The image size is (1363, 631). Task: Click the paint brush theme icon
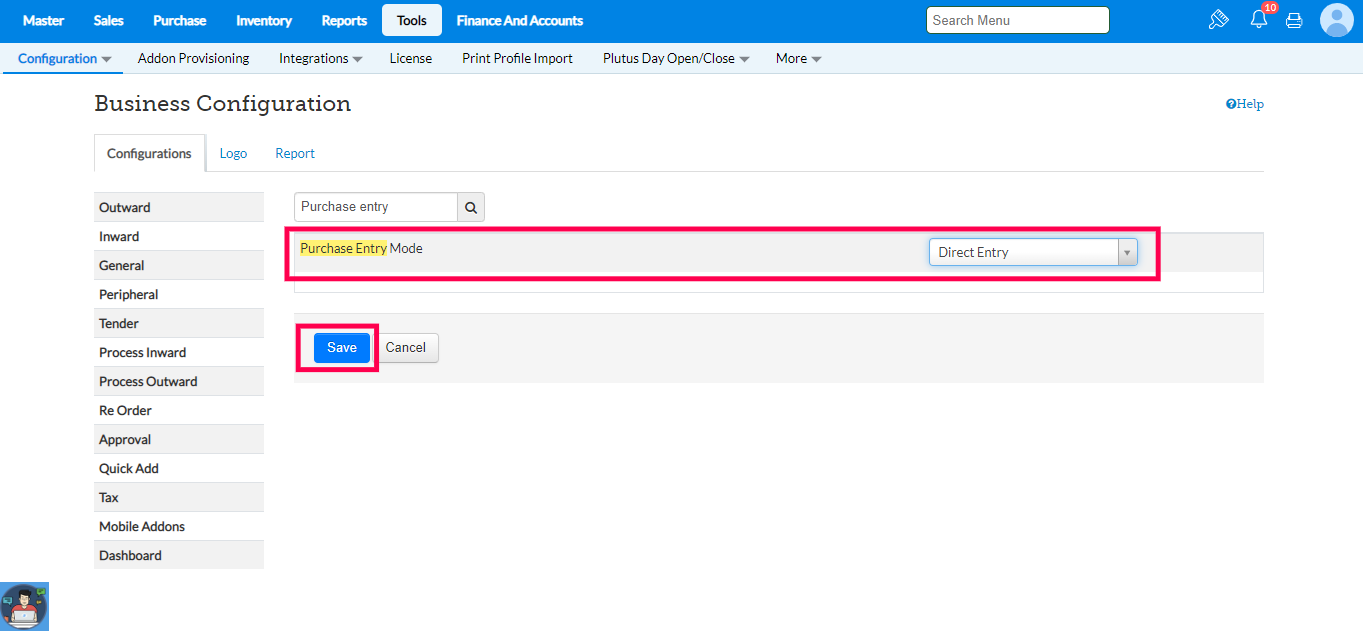[1218, 20]
